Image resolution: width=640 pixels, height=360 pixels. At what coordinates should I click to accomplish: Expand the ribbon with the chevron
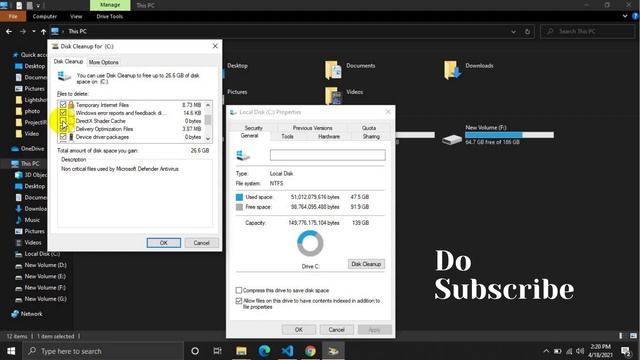(x=625, y=16)
